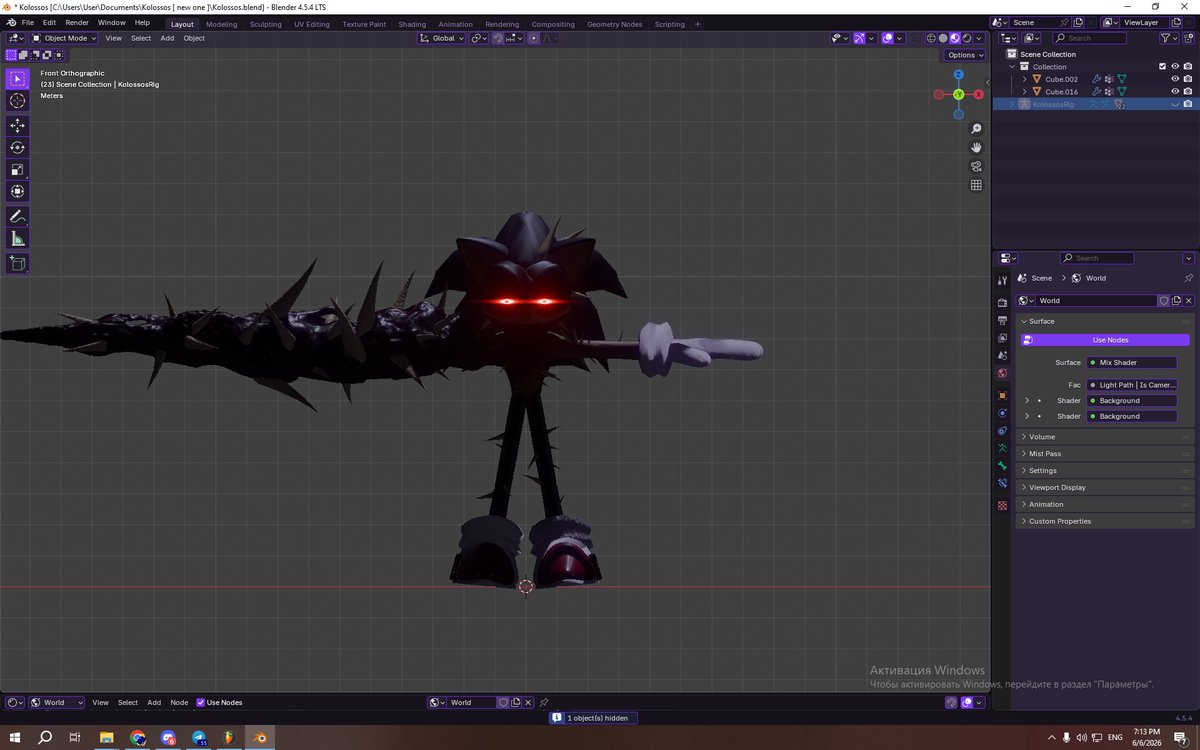1200x750 pixels.
Task: Click the positive X axis gizmo ball
Action: [978, 94]
